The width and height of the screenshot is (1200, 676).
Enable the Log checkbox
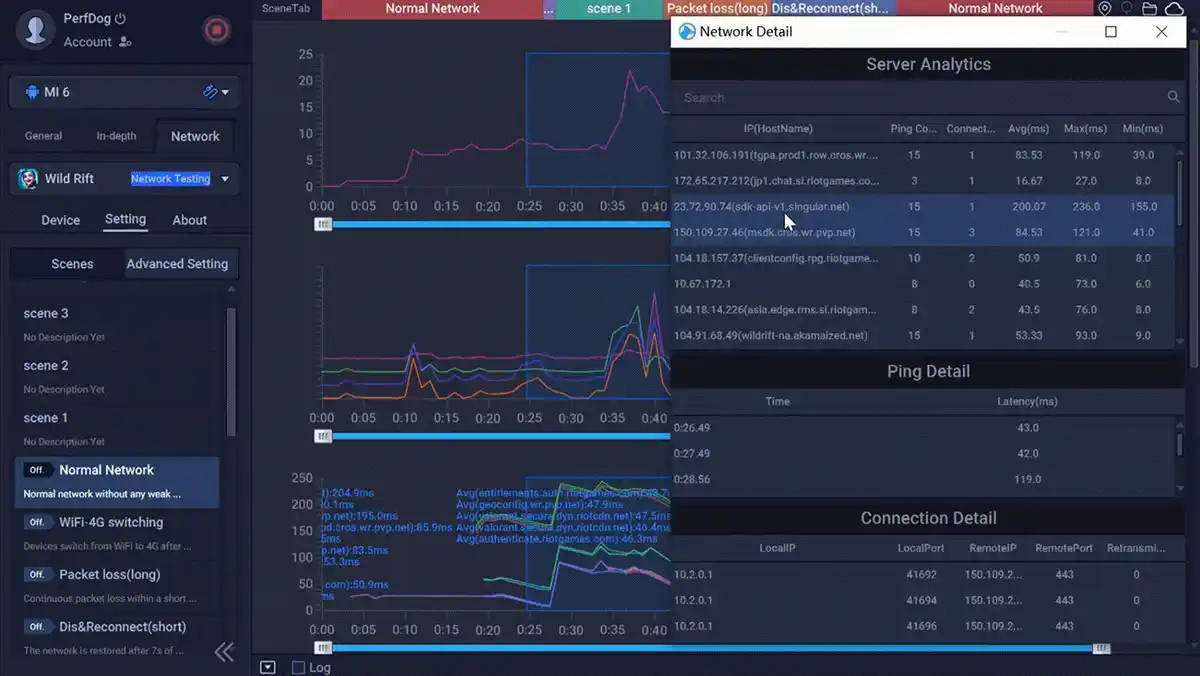[298, 667]
